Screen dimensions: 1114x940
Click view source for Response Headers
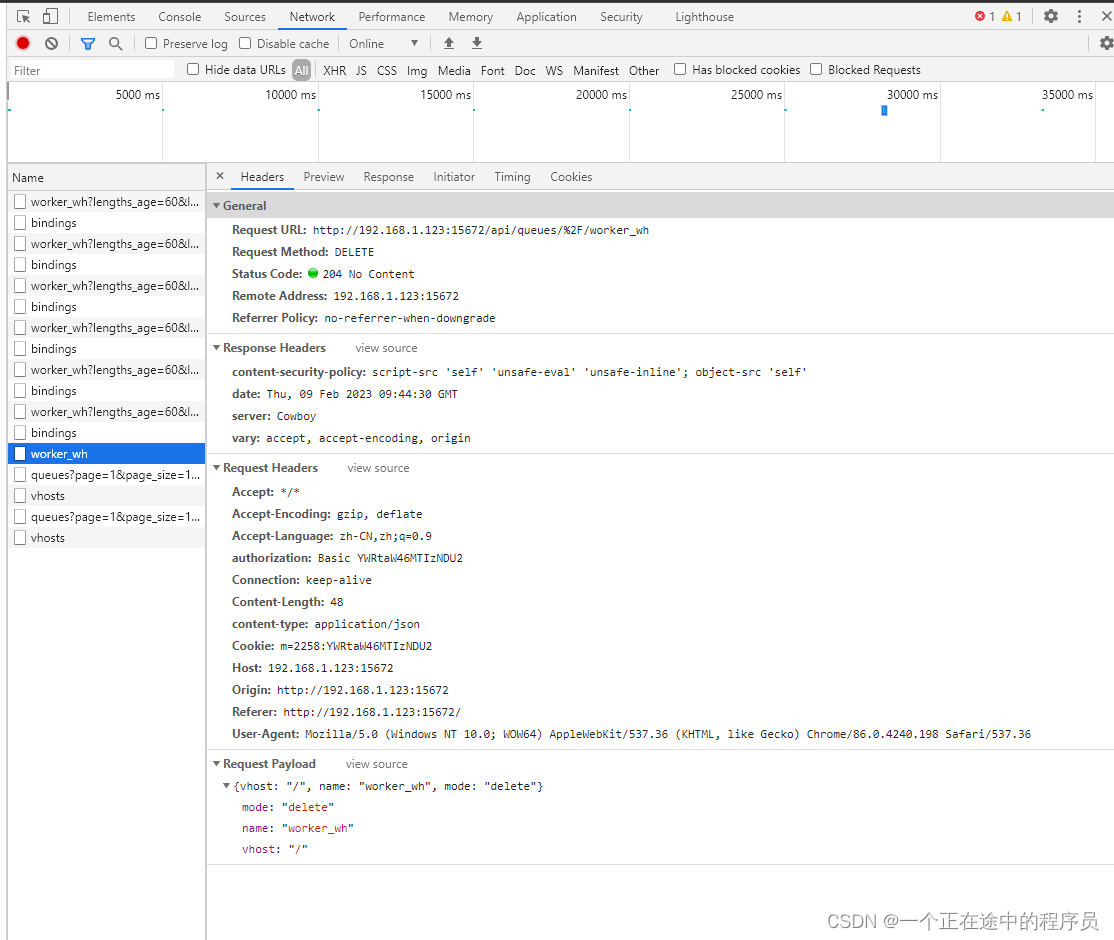click(386, 348)
